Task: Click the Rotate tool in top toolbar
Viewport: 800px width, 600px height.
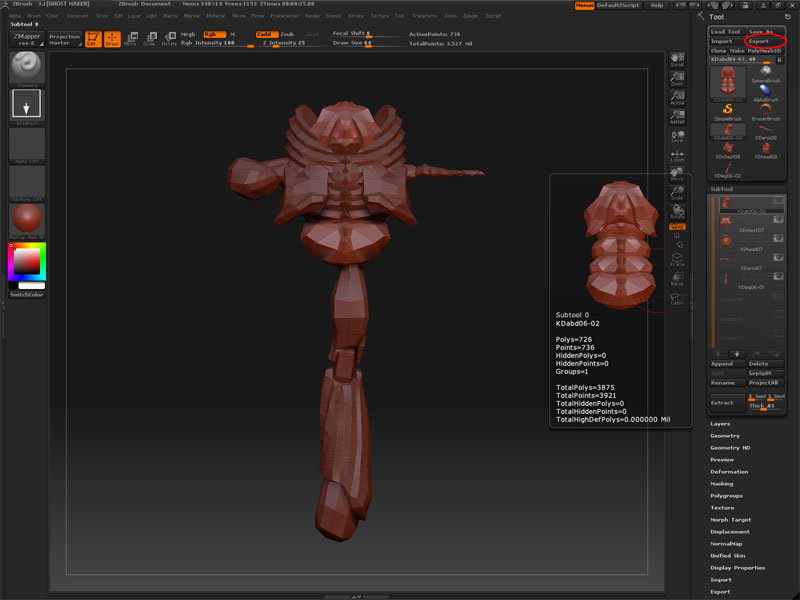Action: (169, 38)
